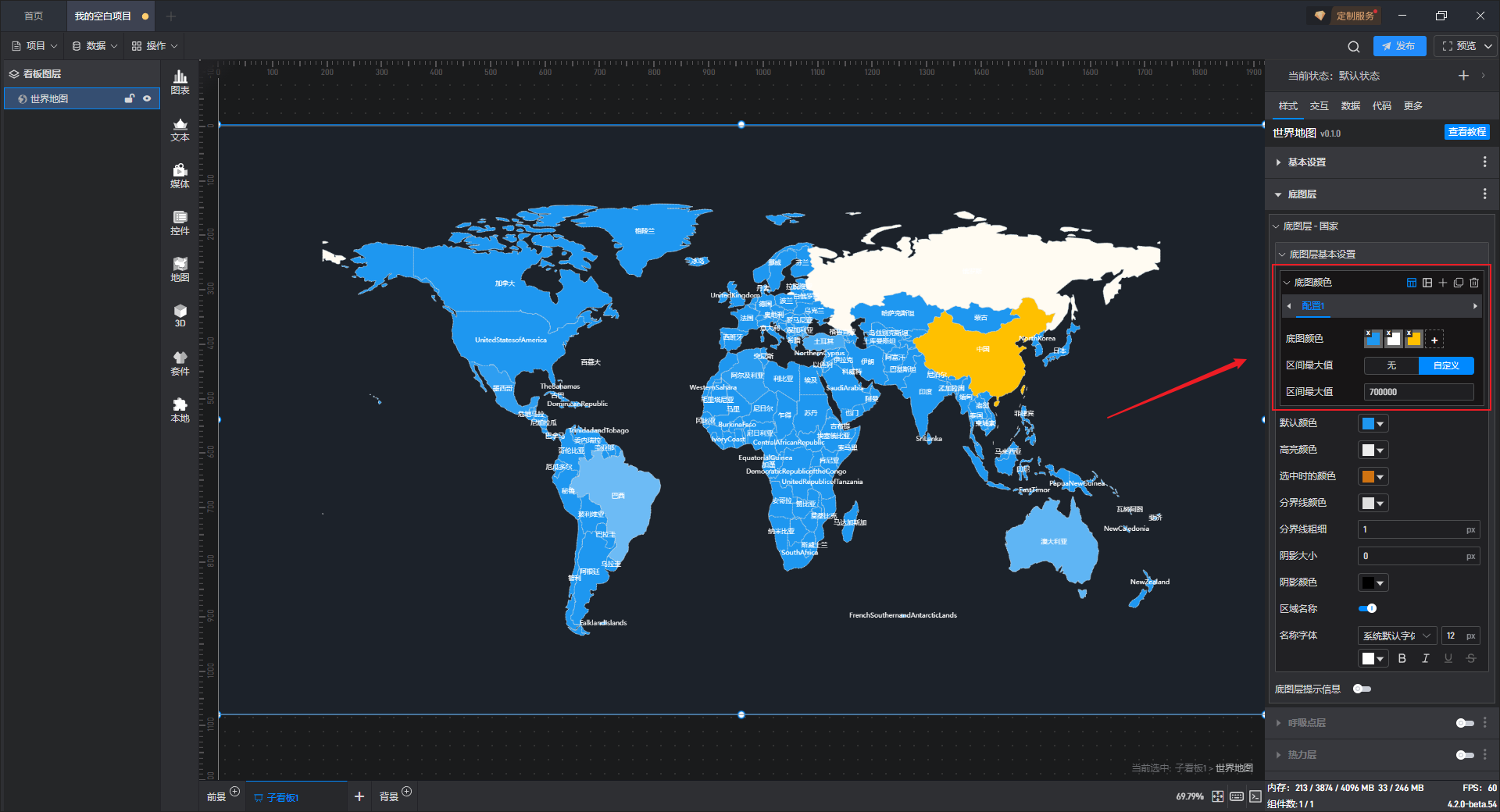
Task: Pick the 默认颜色 default color swatch
Action: coord(1373,424)
